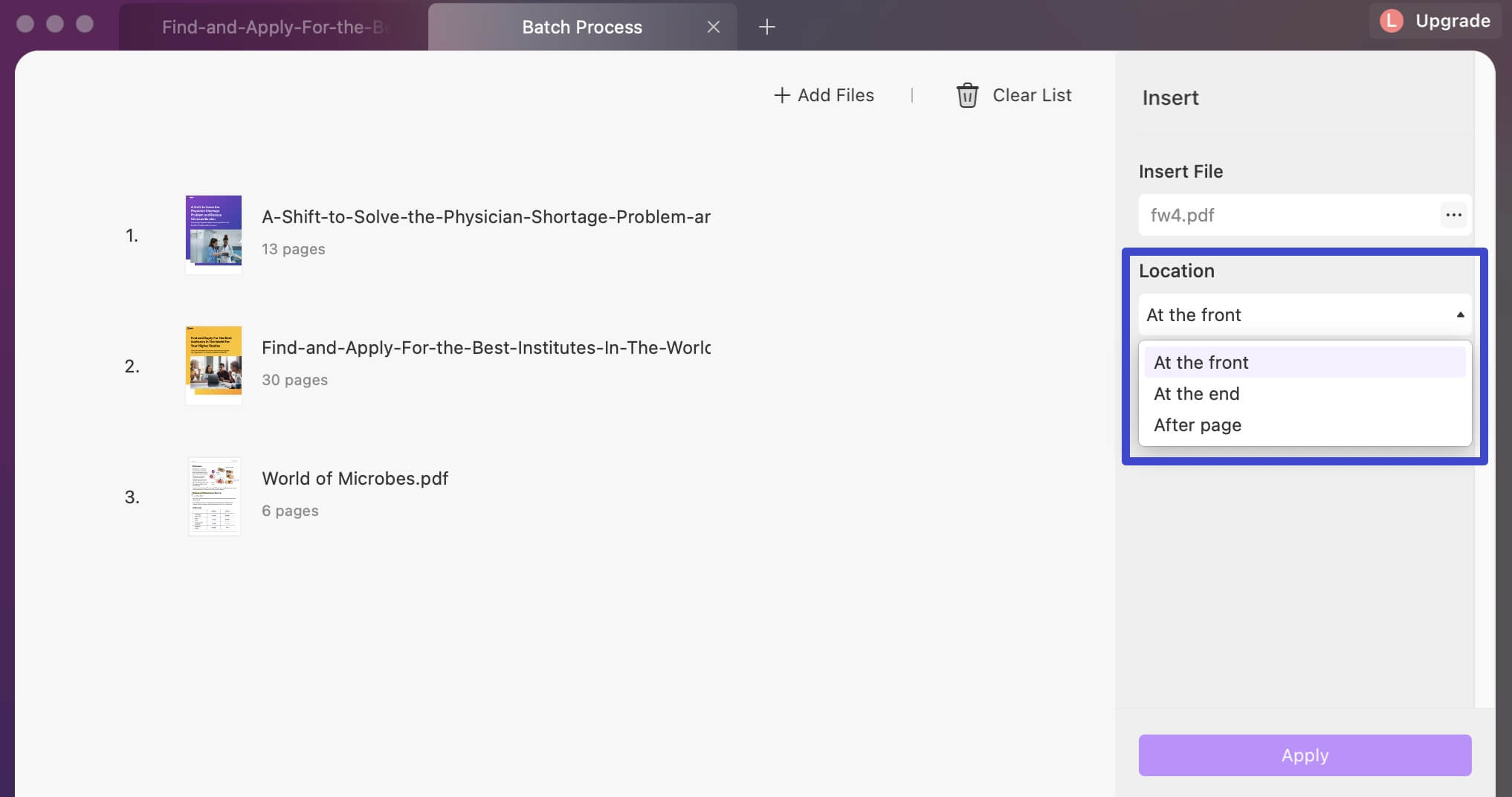Click the Apply button
The image size is (1512, 797).
1305,755
